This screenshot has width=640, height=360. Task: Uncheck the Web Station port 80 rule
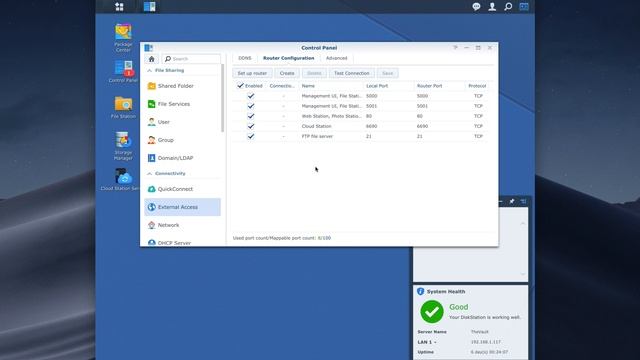251,116
